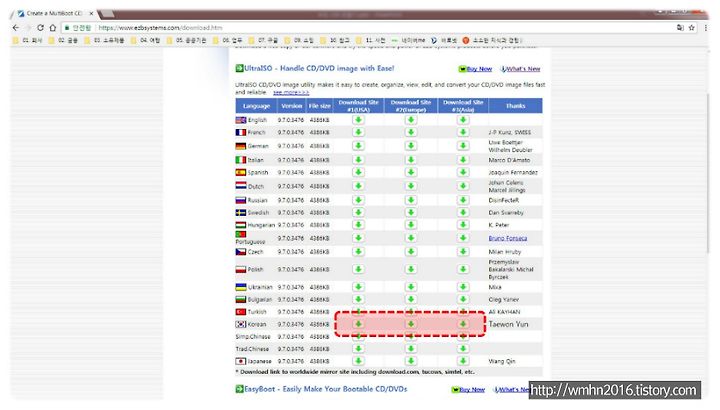Download German version from Europe site

click(411, 146)
